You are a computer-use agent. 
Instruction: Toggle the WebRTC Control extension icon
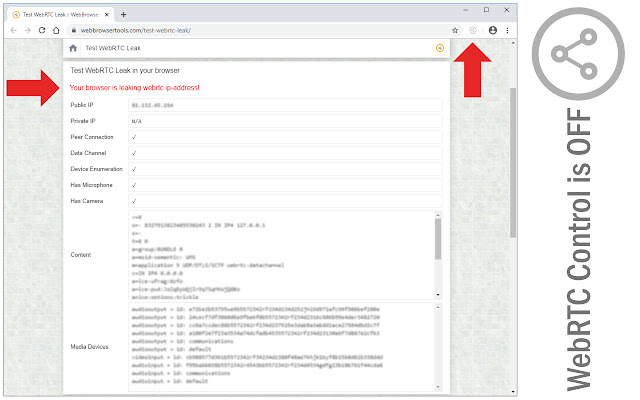point(473,30)
